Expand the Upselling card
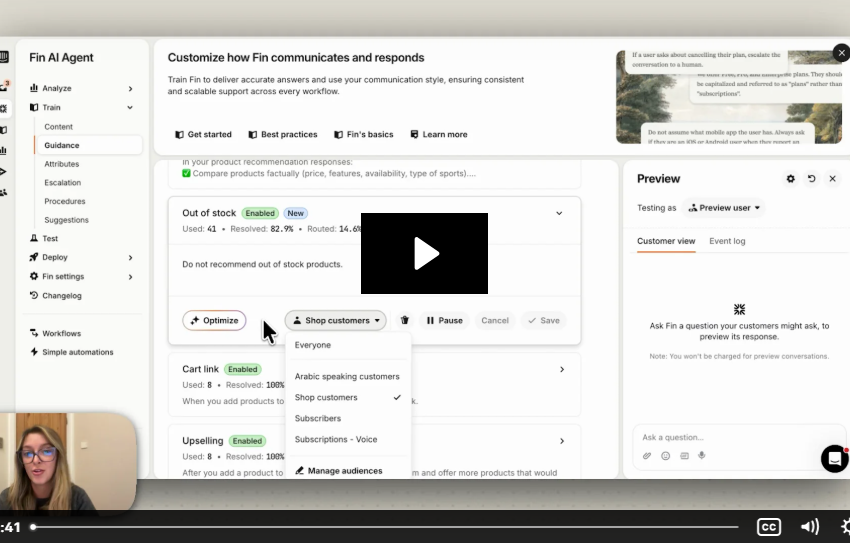This screenshot has height=543, width=850. (x=562, y=441)
